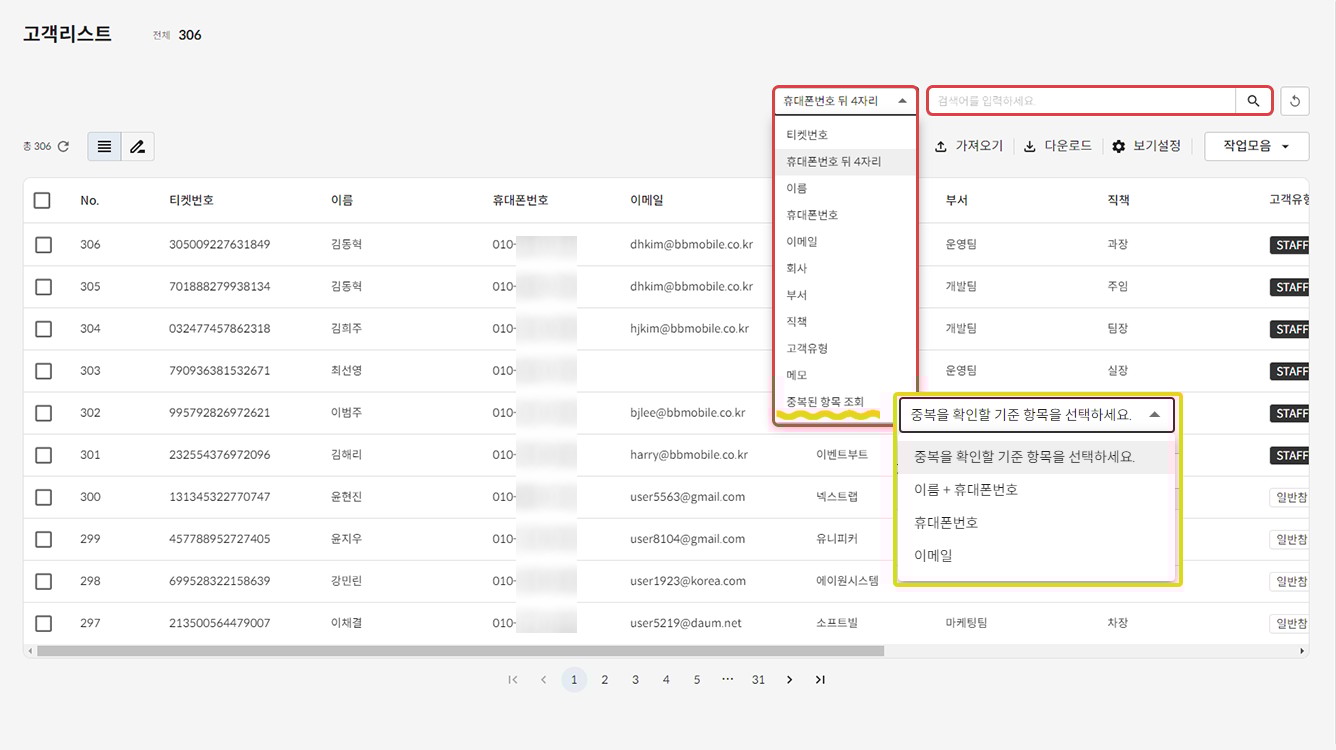1336x750 pixels.
Task: Click the reset refresh icon beside search
Action: pos(1295,101)
